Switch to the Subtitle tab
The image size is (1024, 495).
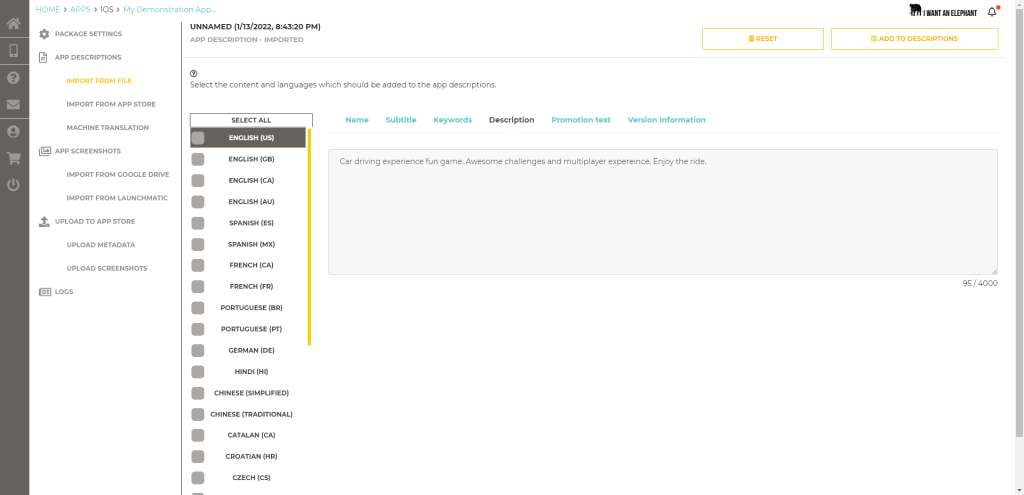click(x=401, y=120)
